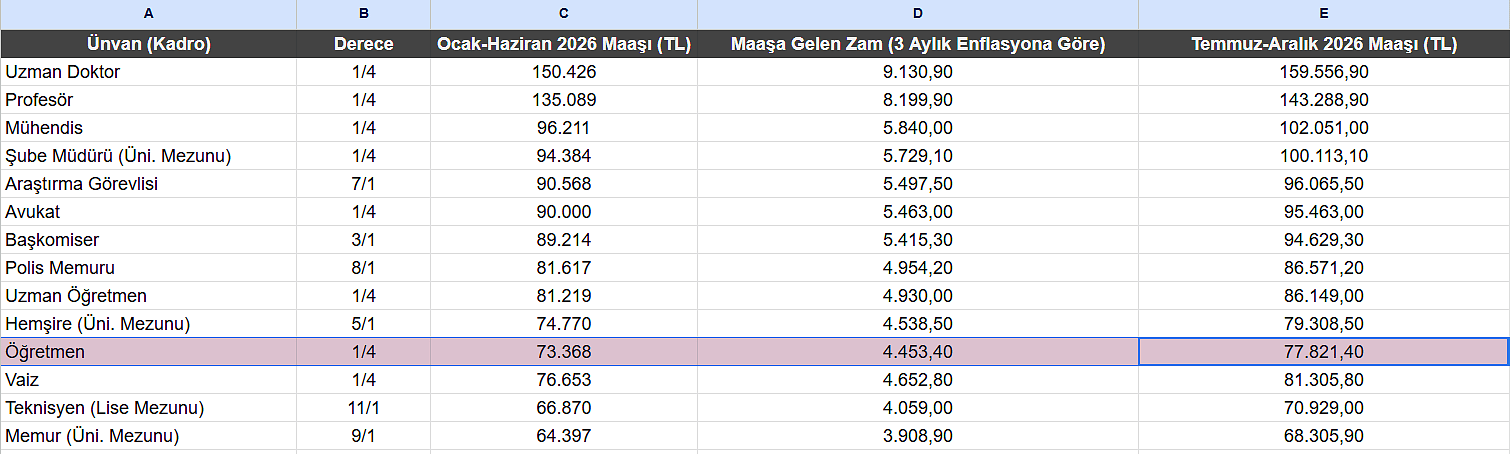Select entire column D via header
This screenshot has height=454, width=1510.
pos(917,13)
